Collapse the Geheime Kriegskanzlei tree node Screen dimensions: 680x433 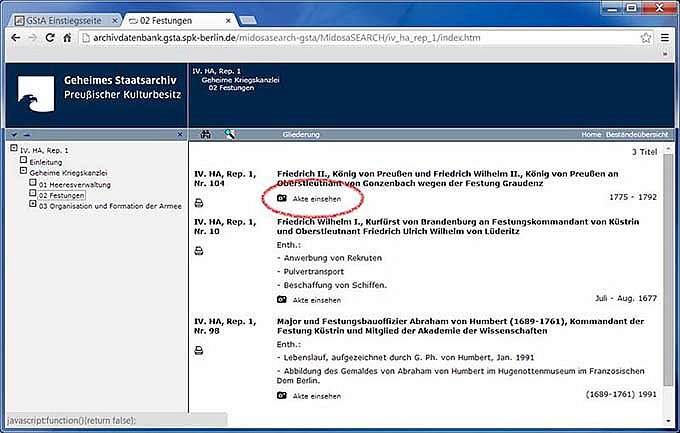22,172
